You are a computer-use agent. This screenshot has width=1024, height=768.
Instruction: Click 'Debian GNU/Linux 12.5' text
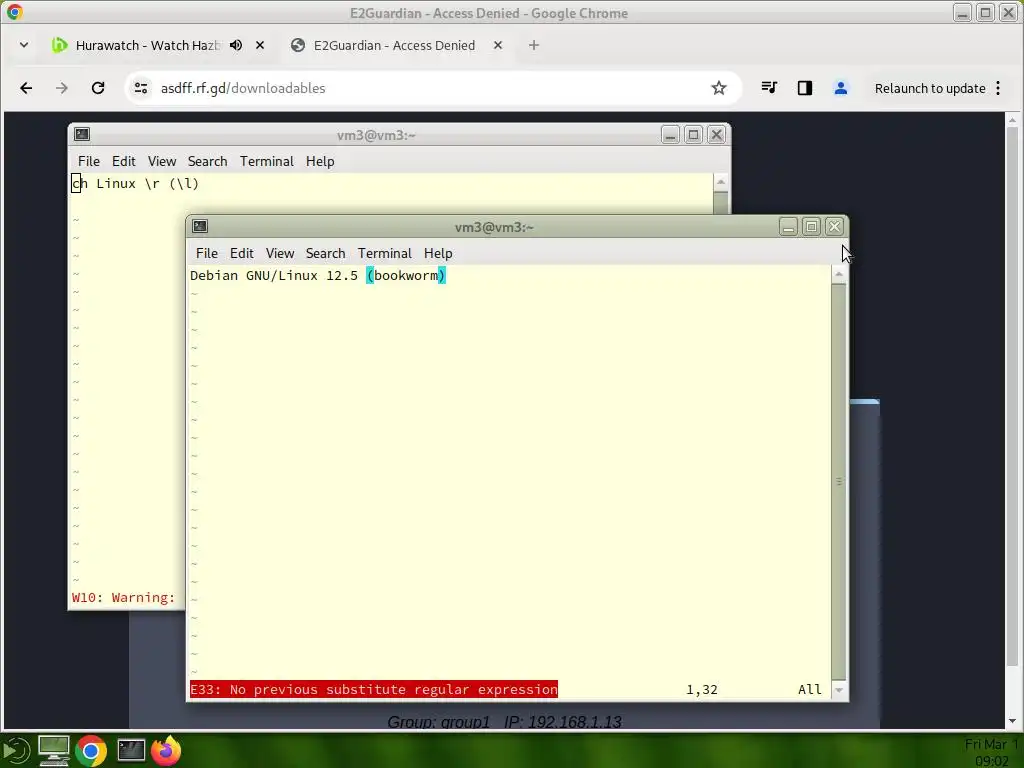(x=274, y=276)
